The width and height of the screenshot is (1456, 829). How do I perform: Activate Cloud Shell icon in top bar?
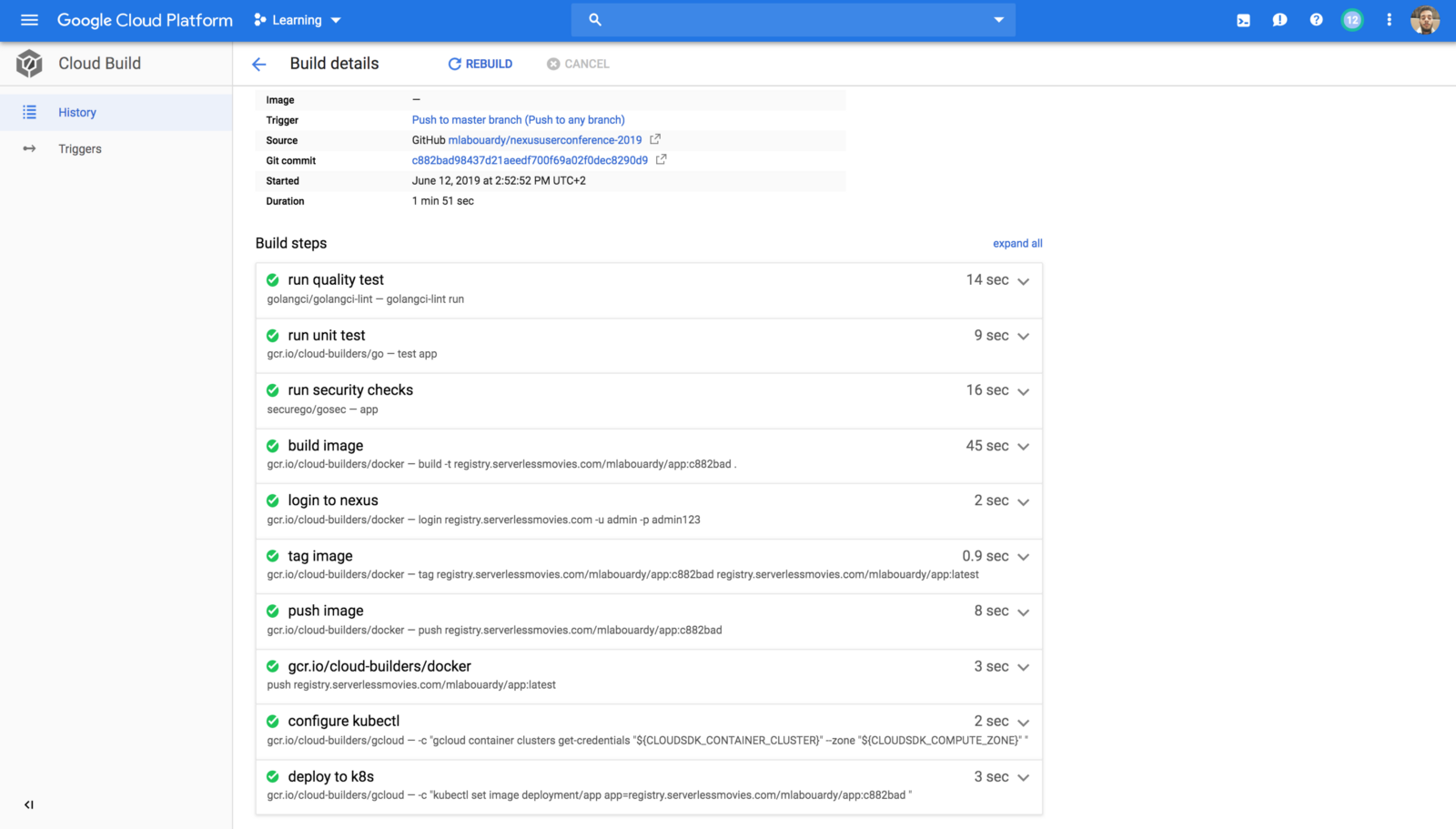(1243, 20)
